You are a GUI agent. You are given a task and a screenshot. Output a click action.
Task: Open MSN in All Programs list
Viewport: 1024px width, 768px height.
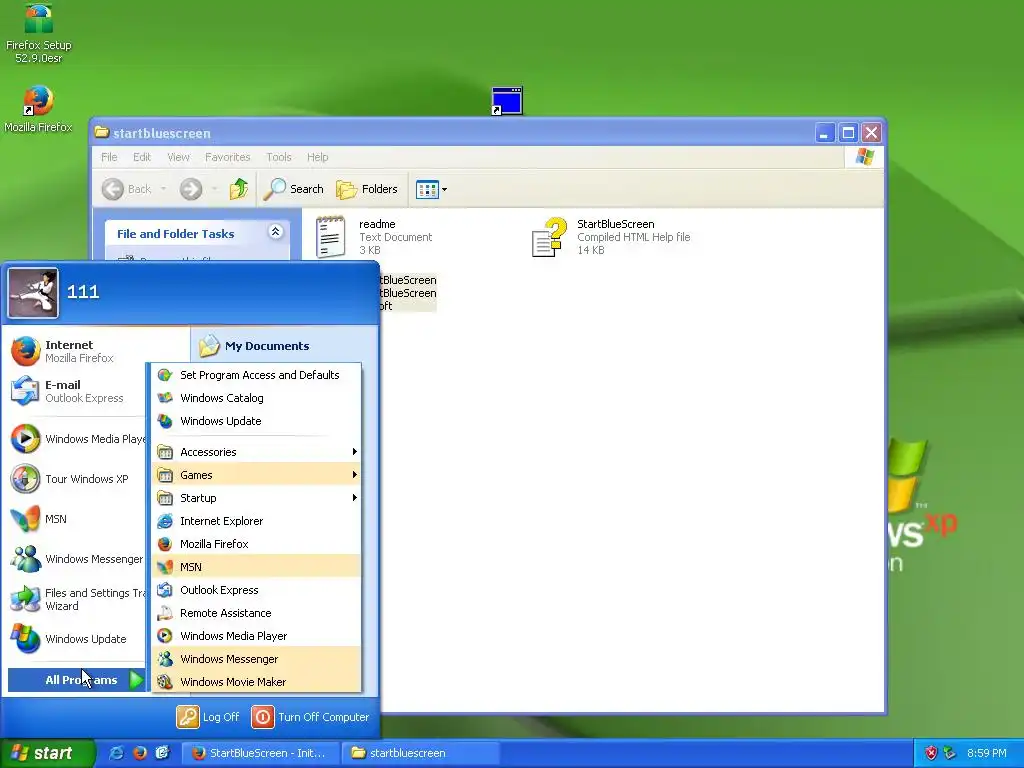(257, 567)
